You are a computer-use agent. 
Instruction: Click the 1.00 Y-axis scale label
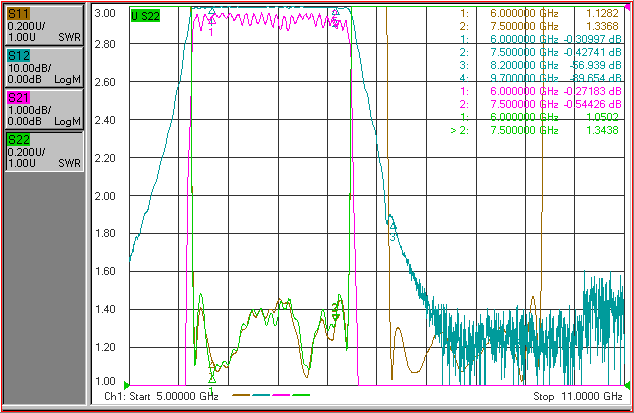pyautogui.click(x=105, y=381)
